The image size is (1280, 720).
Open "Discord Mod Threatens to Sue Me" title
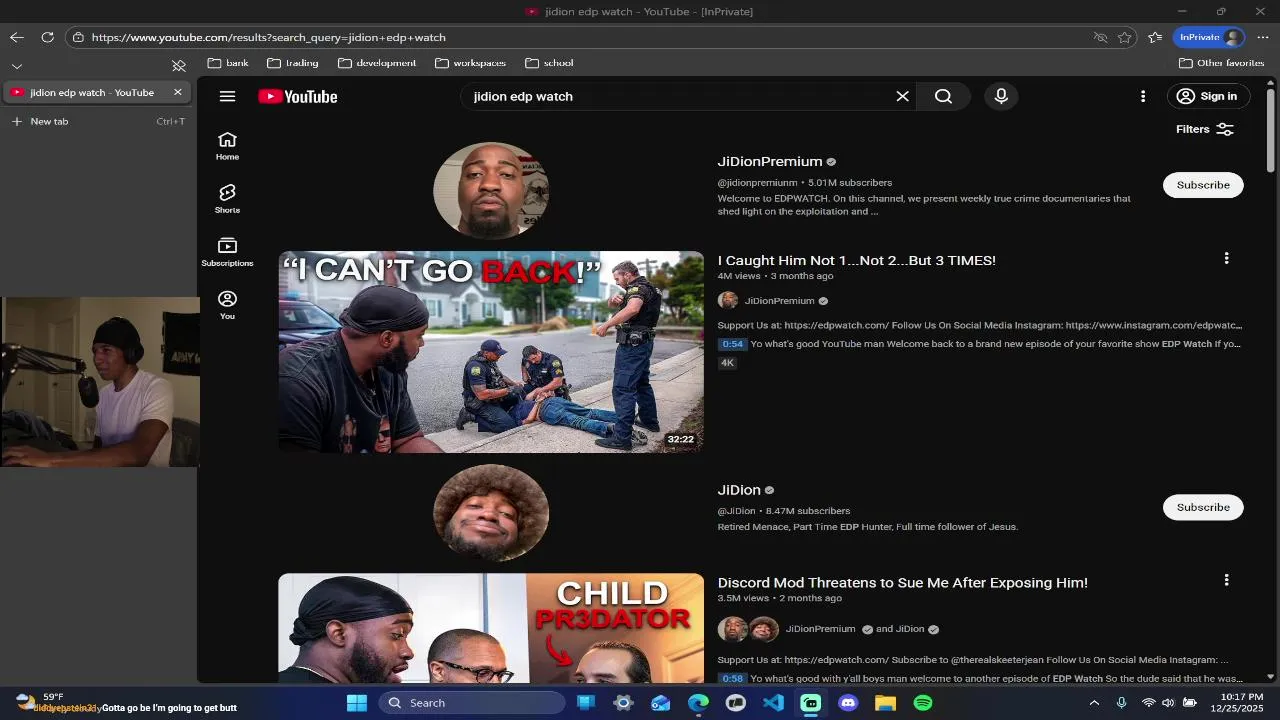pyautogui.click(x=902, y=582)
